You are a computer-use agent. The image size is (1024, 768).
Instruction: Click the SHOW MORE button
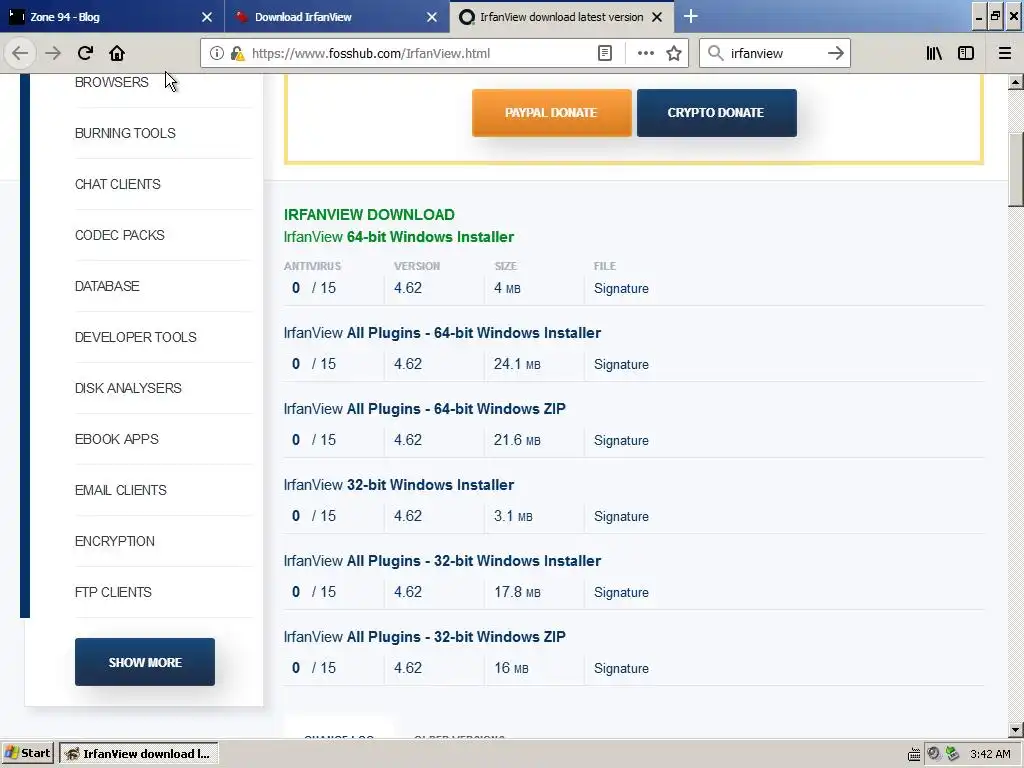click(145, 662)
